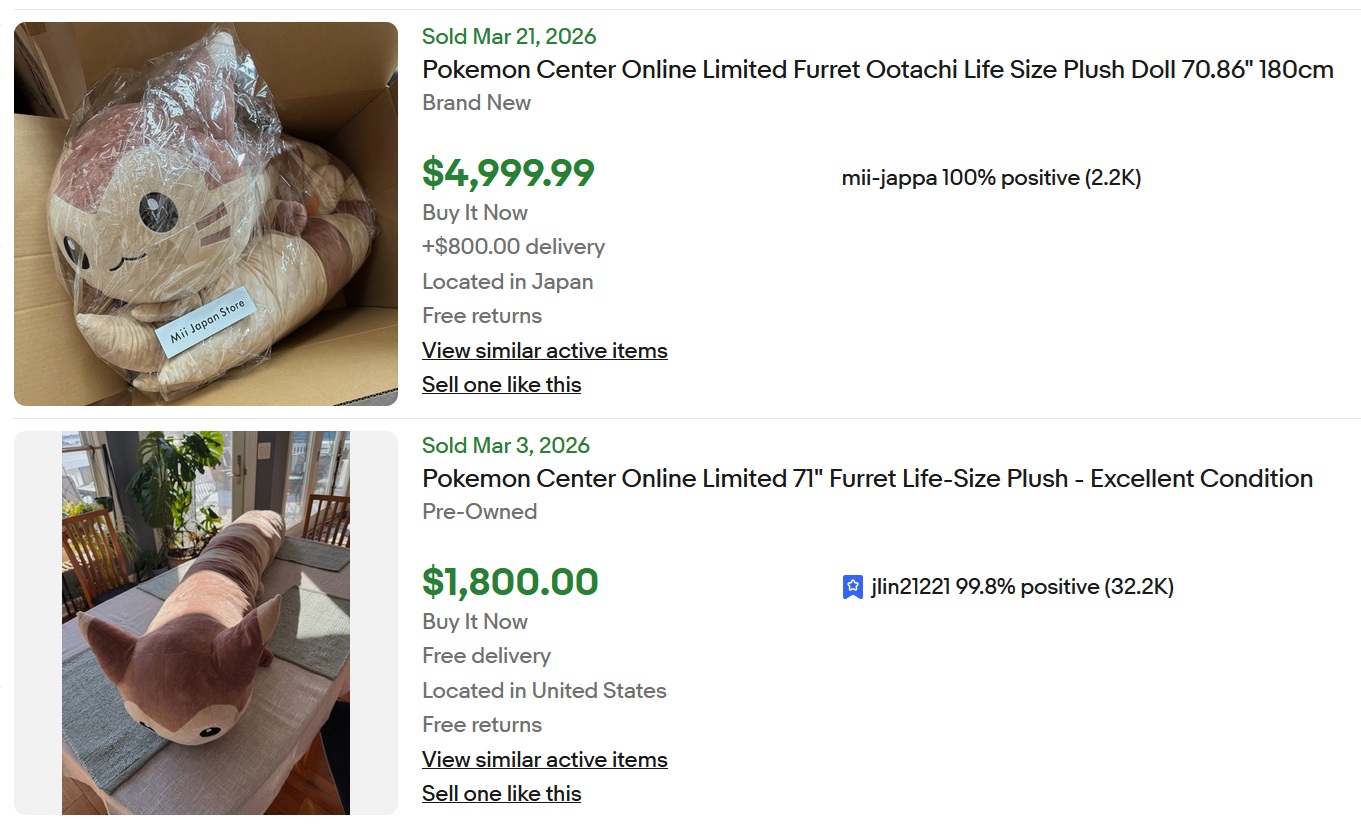Image resolution: width=1361 pixels, height=824 pixels.
Task: Open the boxed Furret plush listing photo
Action: [x=206, y=214]
